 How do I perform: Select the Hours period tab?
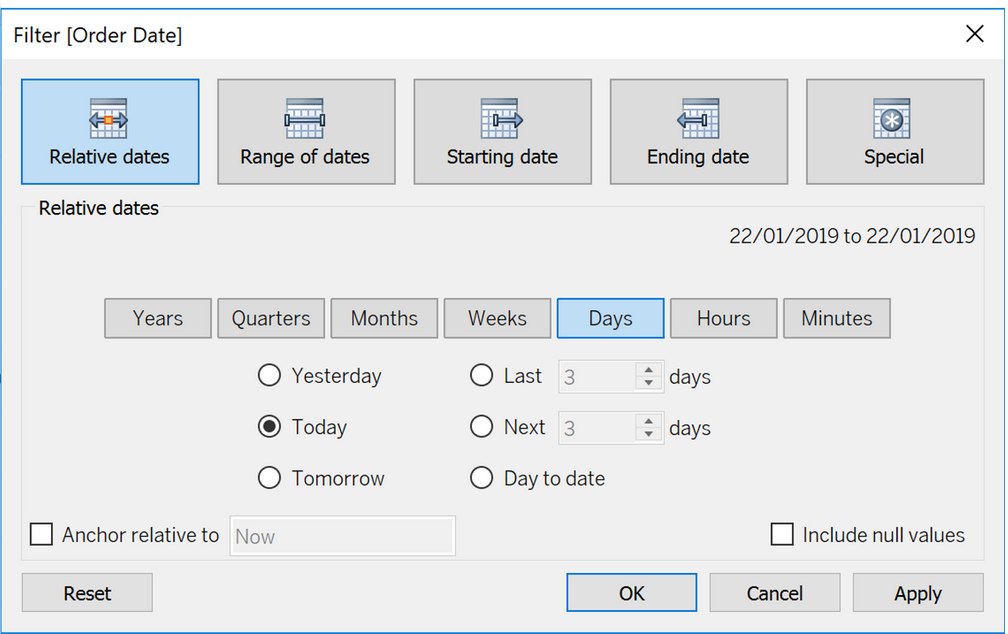(724, 319)
